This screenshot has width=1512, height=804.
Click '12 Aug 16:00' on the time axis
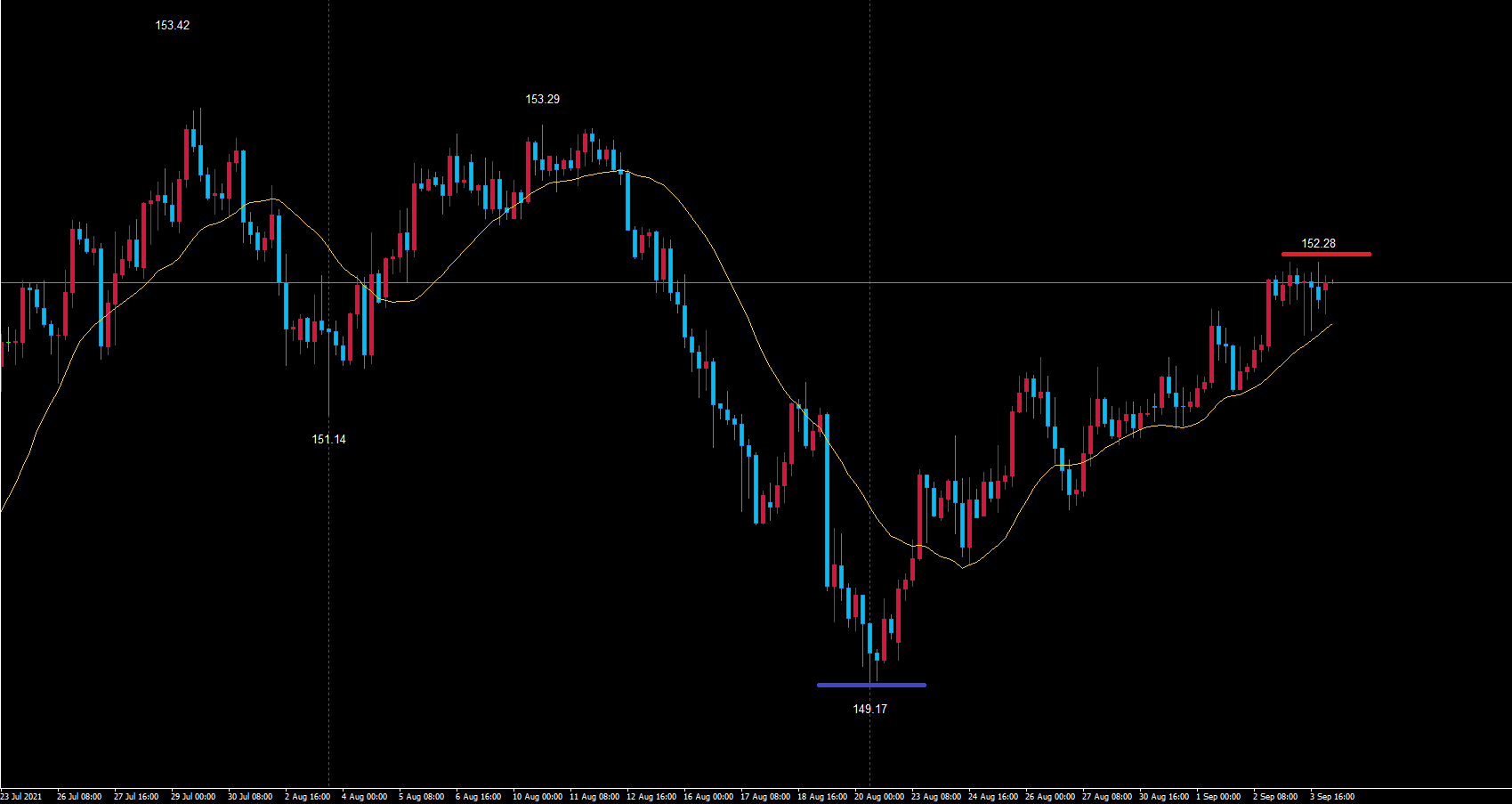click(651, 797)
